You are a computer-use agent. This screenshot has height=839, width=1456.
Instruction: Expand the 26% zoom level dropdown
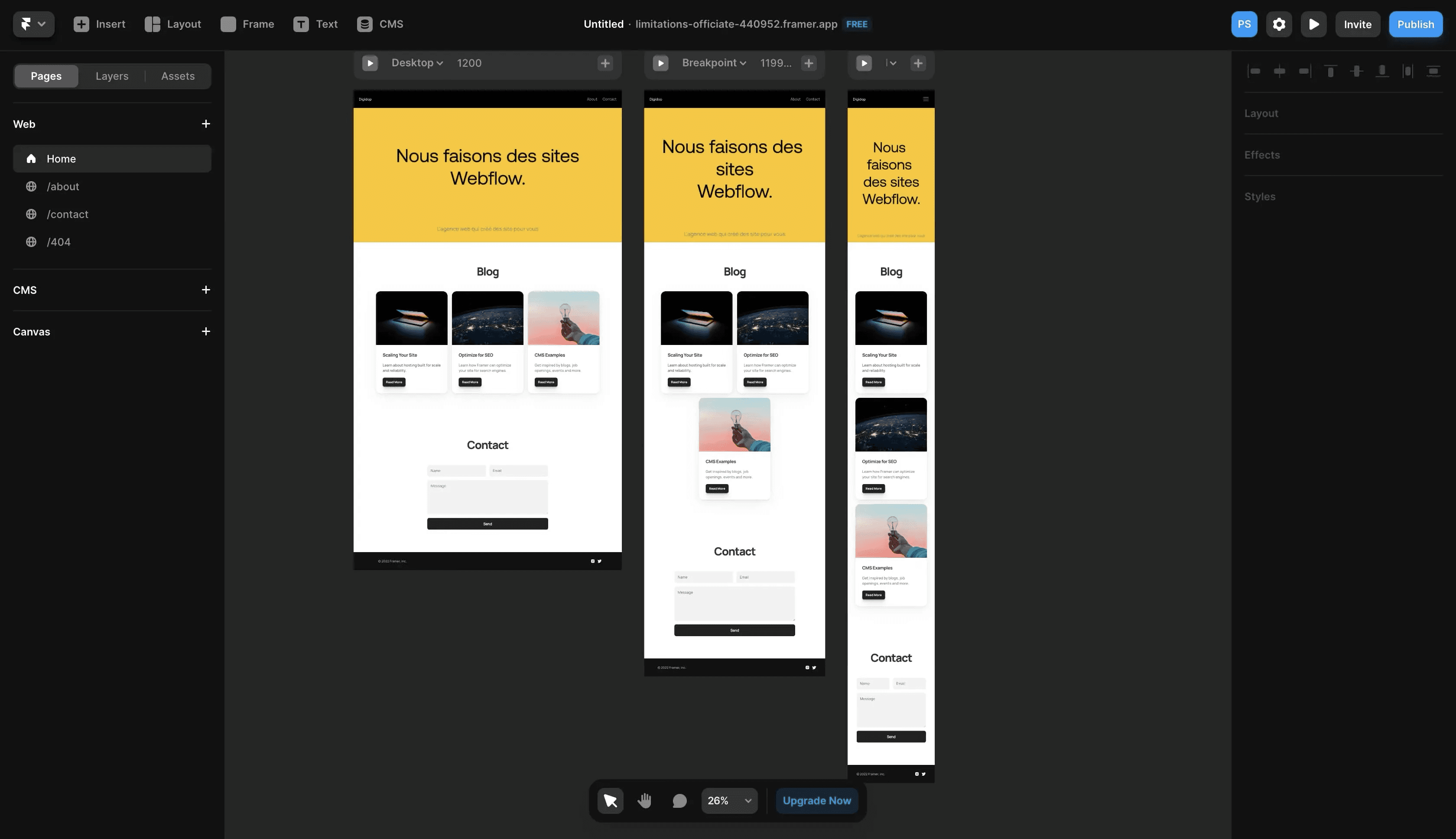[x=729, y=800]
